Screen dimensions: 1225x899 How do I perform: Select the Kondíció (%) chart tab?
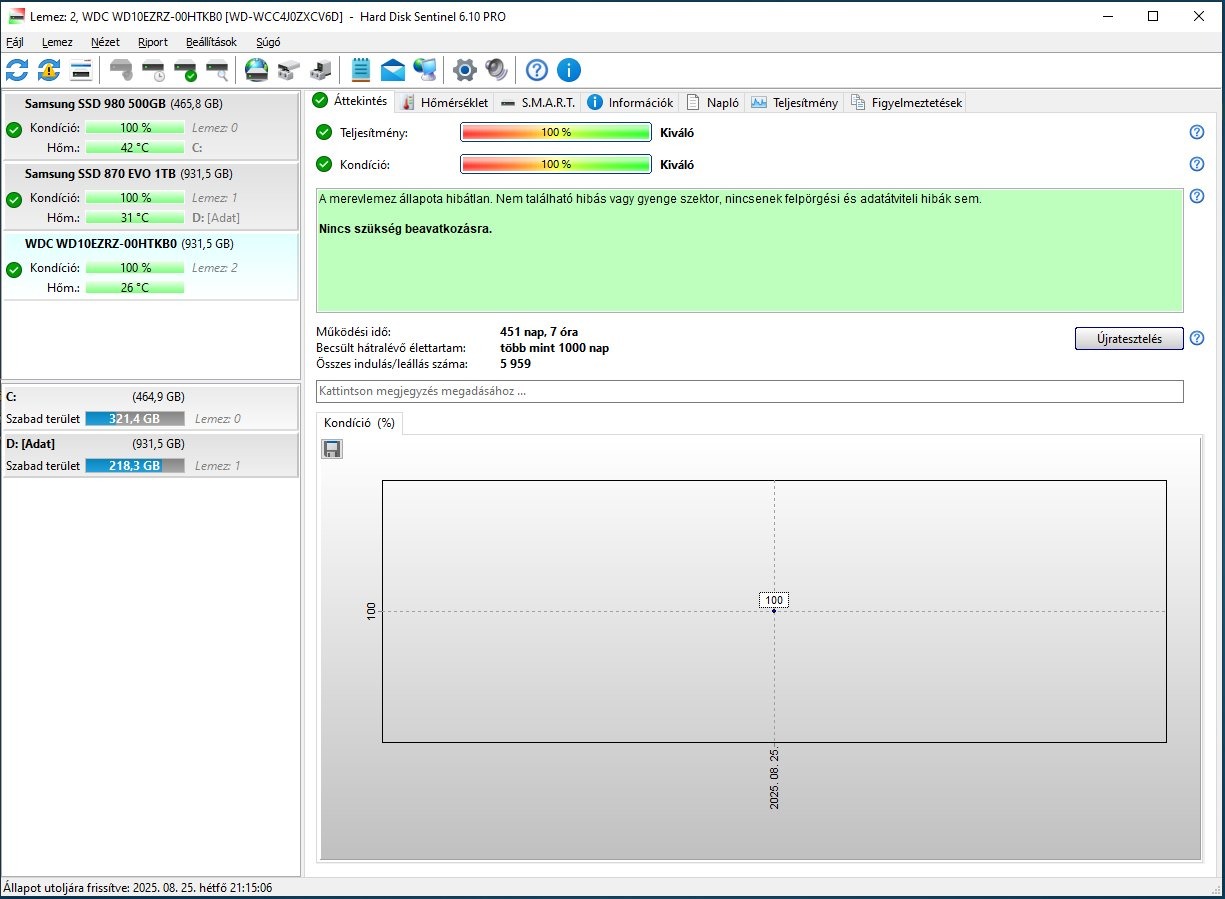point(360,423)
